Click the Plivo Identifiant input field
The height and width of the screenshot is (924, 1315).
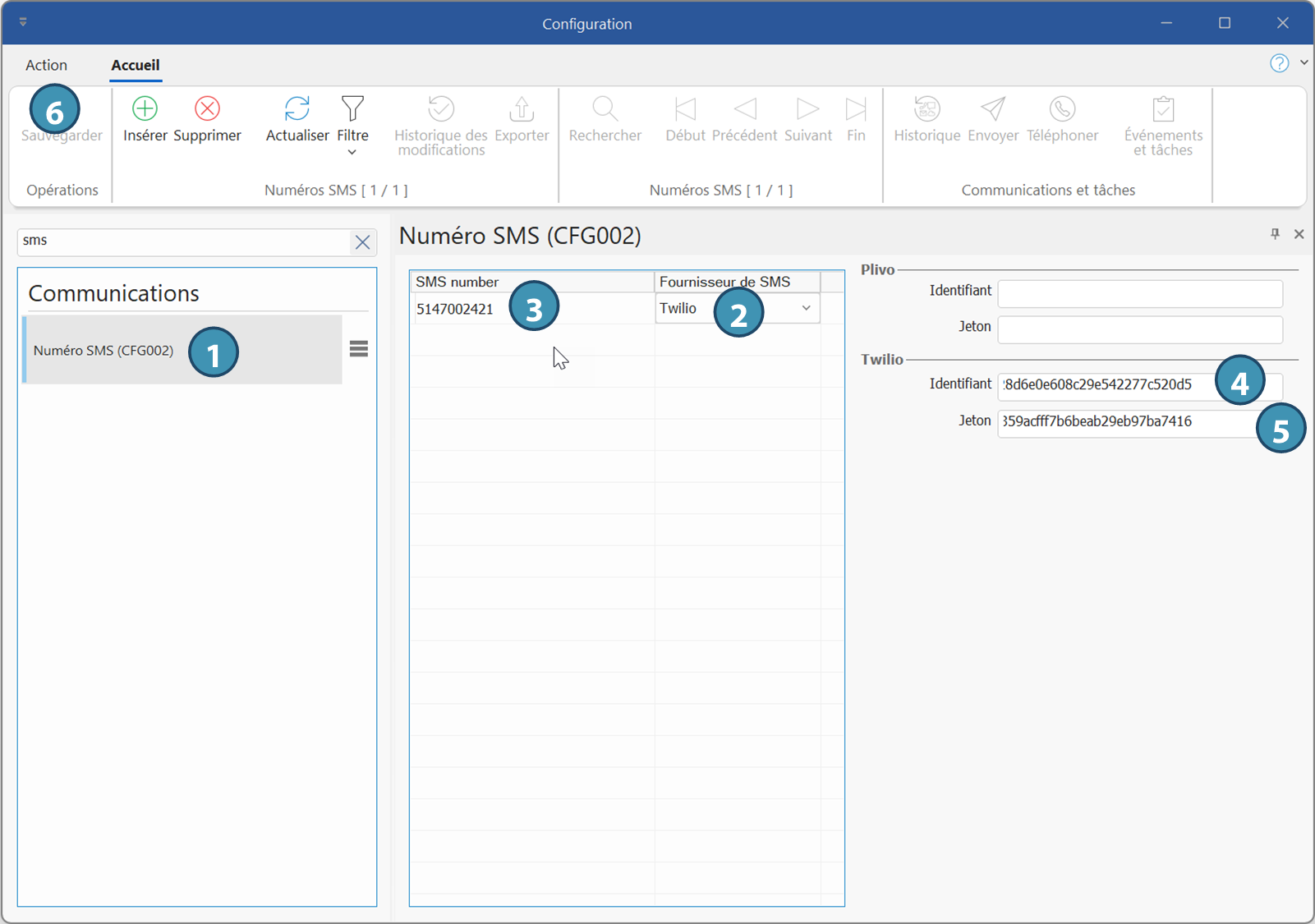point(1139,293)
